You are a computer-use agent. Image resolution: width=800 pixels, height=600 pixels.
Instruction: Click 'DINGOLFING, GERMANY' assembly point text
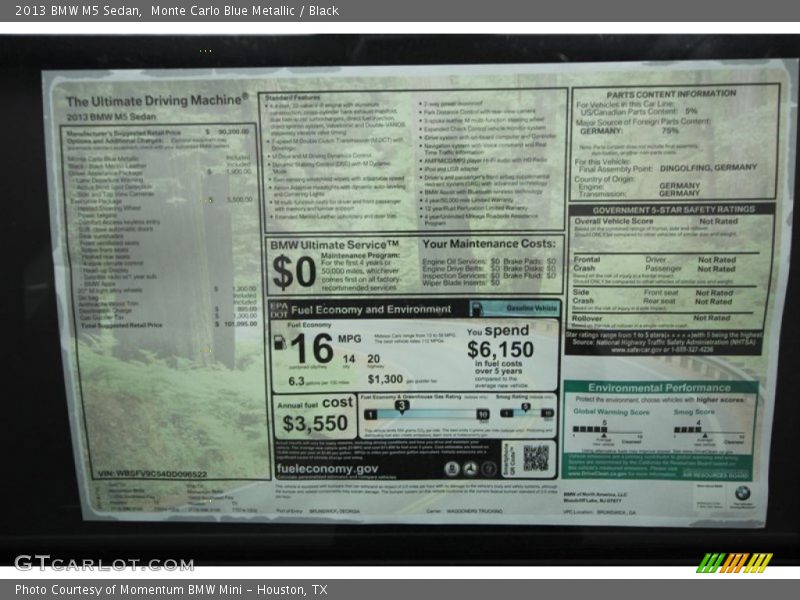coord(708,167)
